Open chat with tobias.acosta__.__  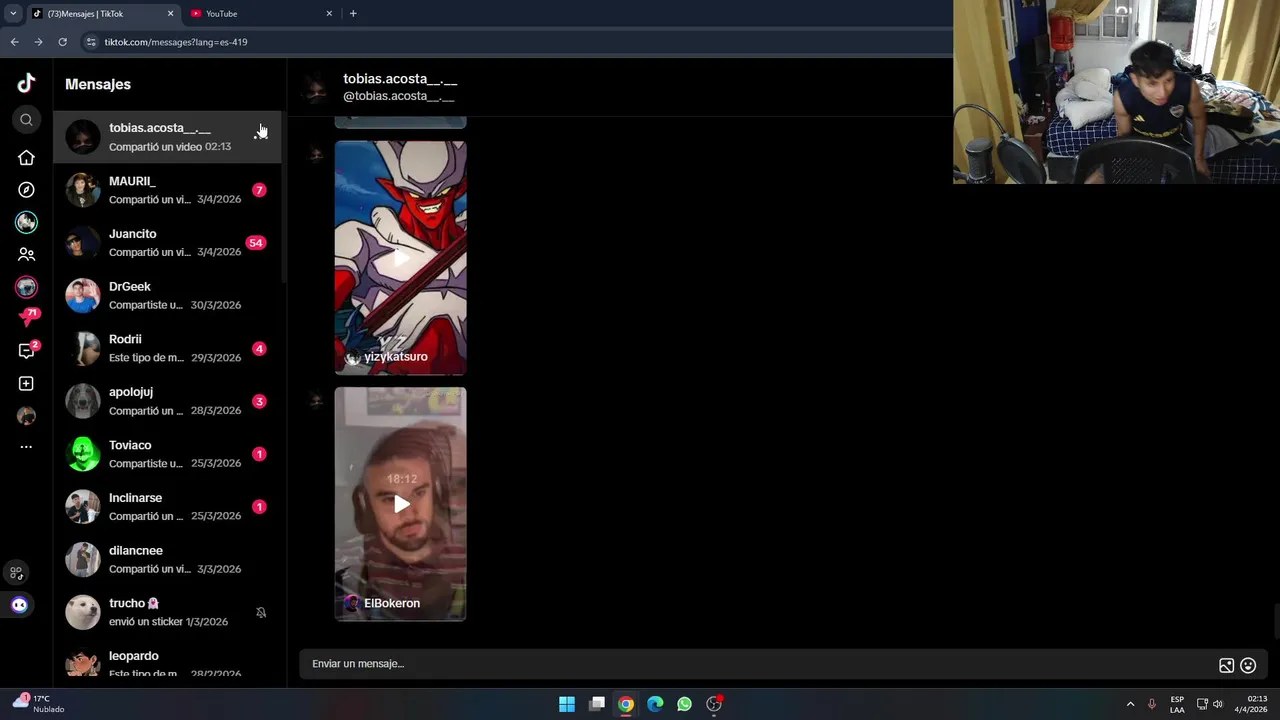pyautogui.click(x=167, y=137)
